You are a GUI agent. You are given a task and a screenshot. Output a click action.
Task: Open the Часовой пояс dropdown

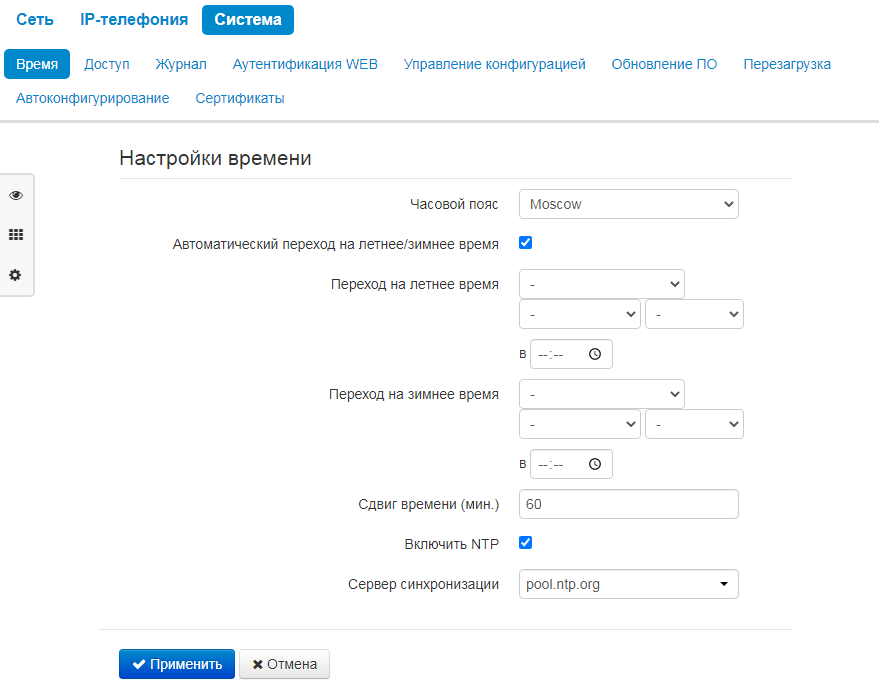628,204
